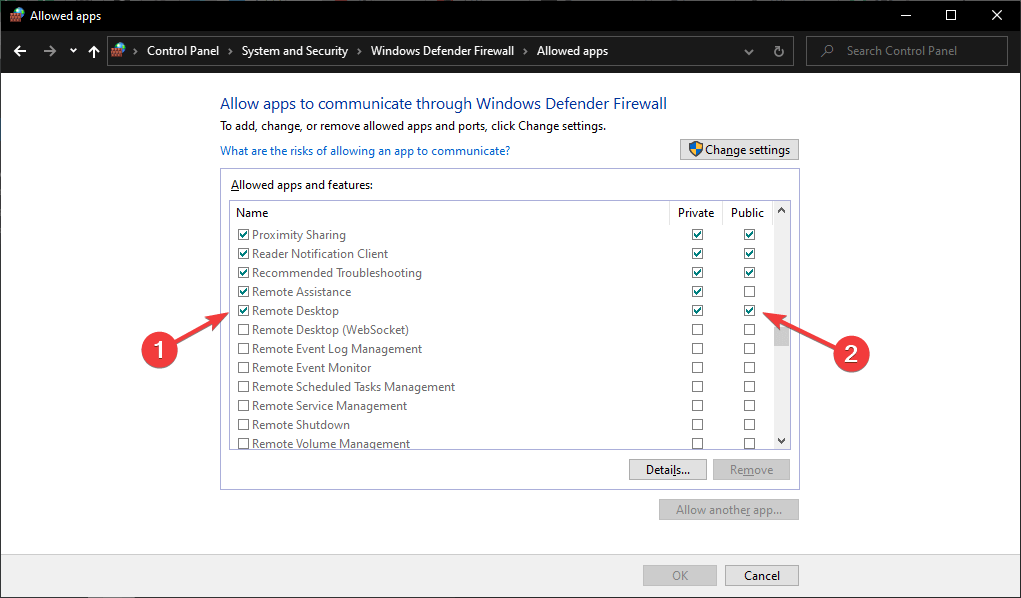Select Windows Defender Firewall breadcrumb
Viewport: 1021px width, 598px height.
pos(442,51)
